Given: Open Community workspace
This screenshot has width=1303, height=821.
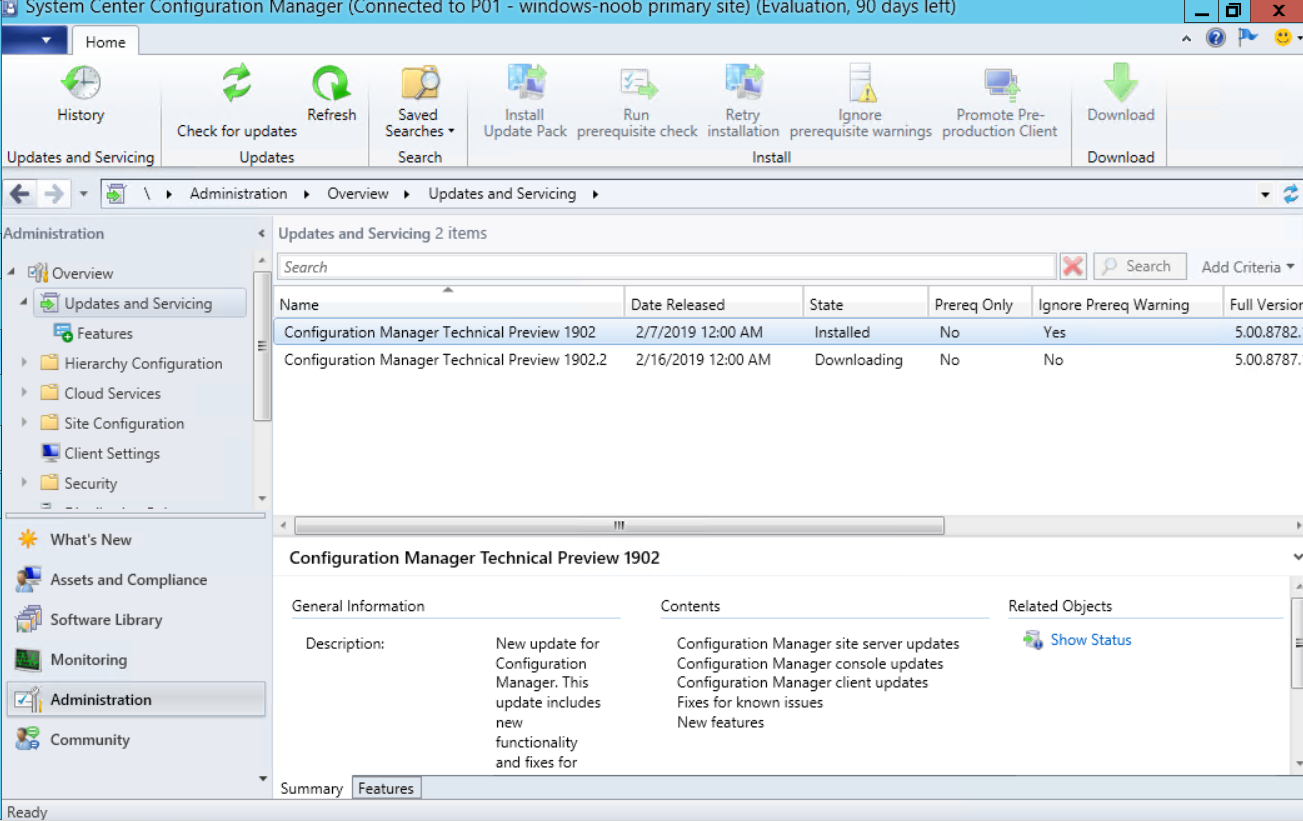Looking at the screenshot, I should [136, 740].
